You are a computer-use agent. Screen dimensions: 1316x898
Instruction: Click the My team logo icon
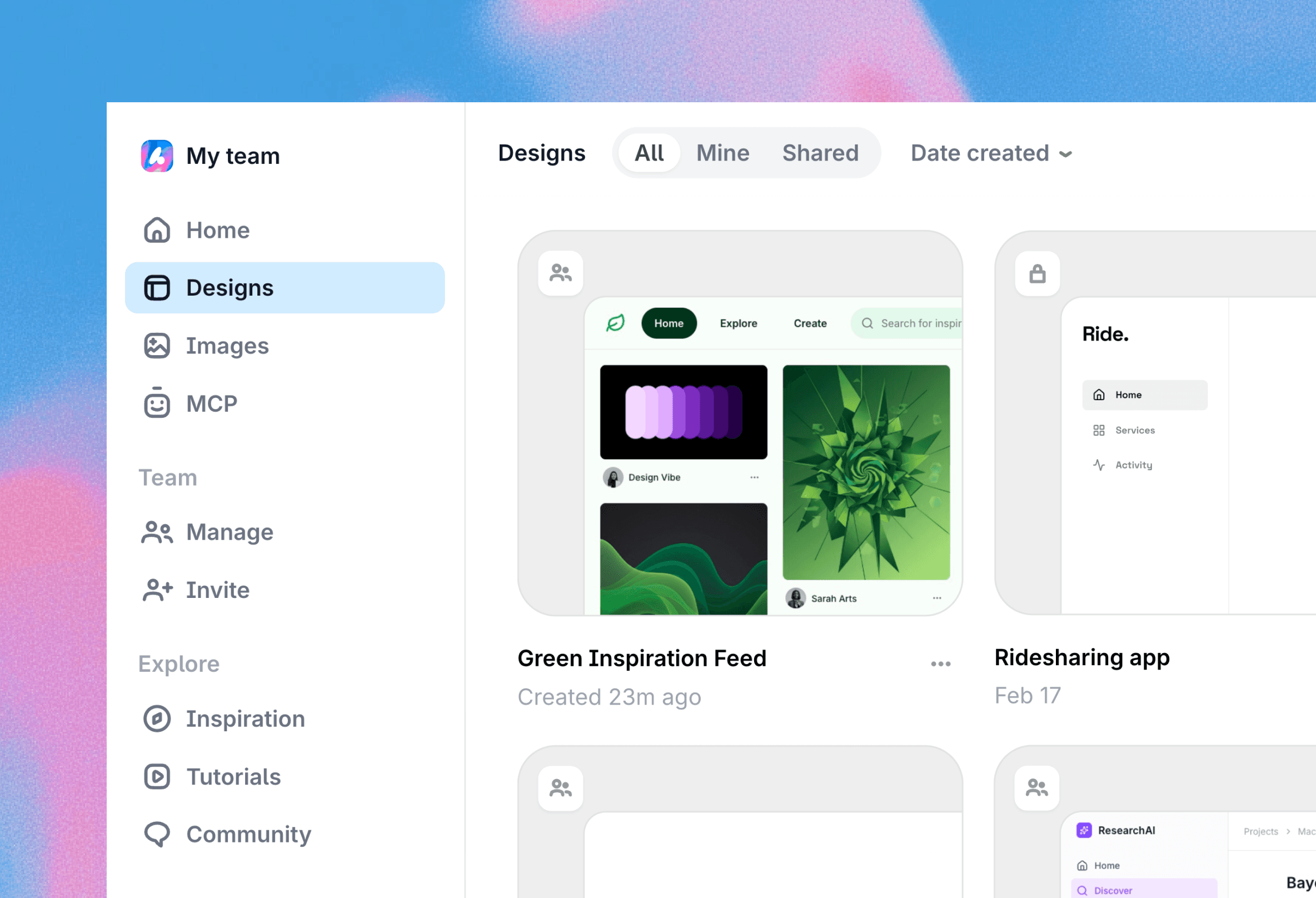(157, 156)
